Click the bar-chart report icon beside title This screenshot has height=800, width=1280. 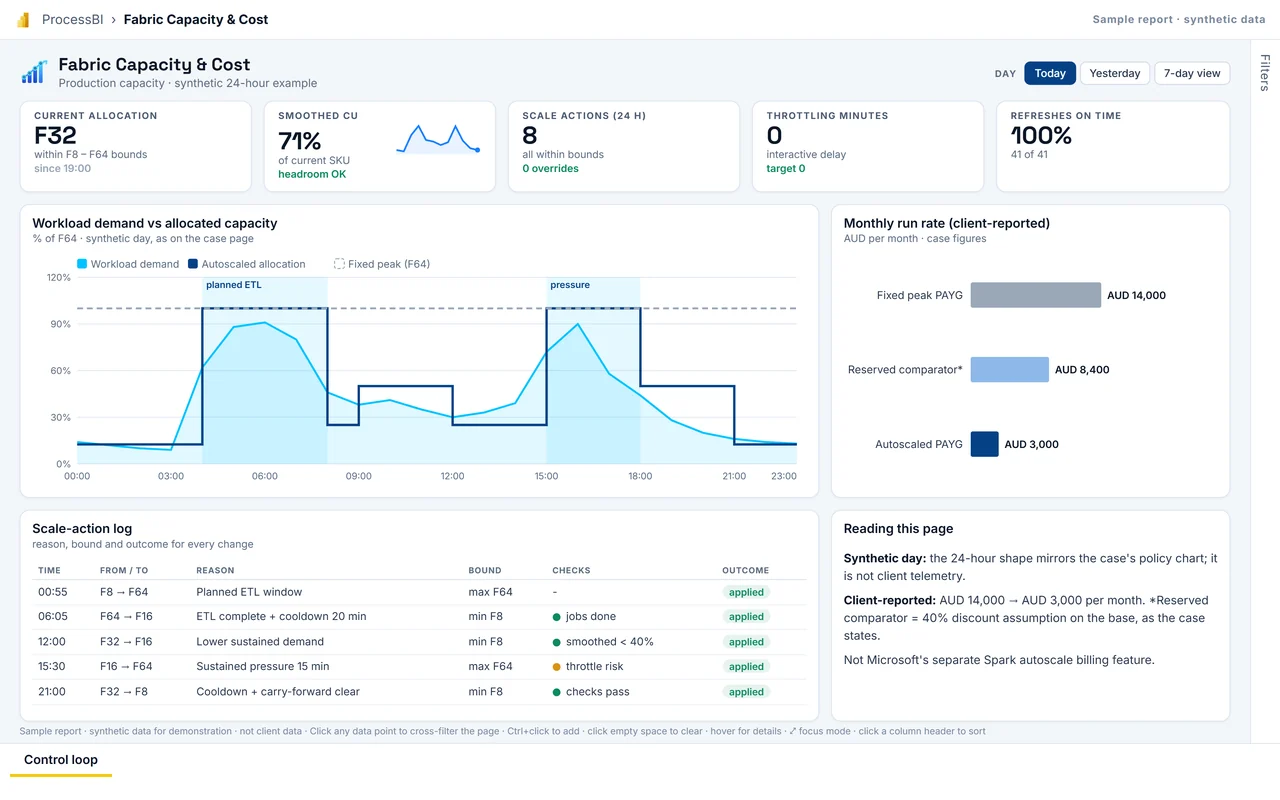click(35, 72)
